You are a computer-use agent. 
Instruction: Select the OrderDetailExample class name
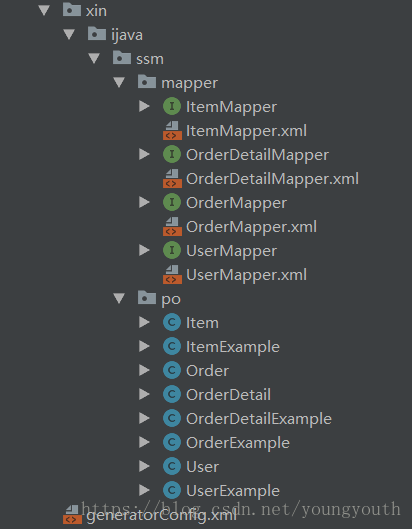259,419
